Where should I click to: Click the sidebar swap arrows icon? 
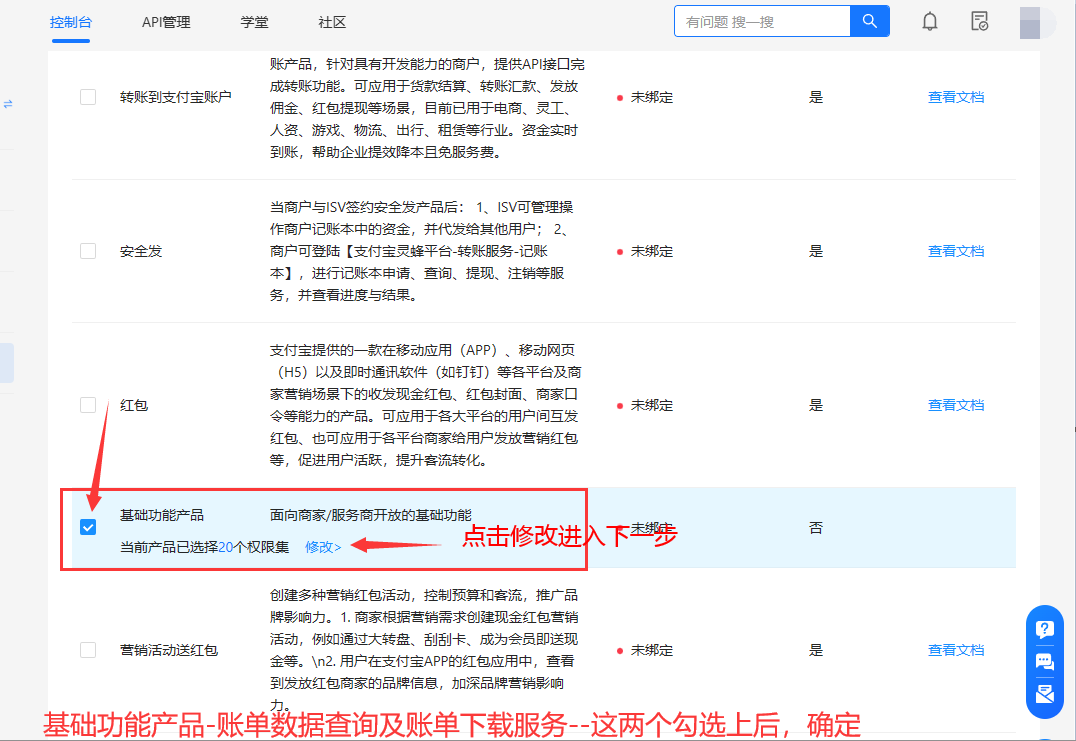[x=8, y=104]
